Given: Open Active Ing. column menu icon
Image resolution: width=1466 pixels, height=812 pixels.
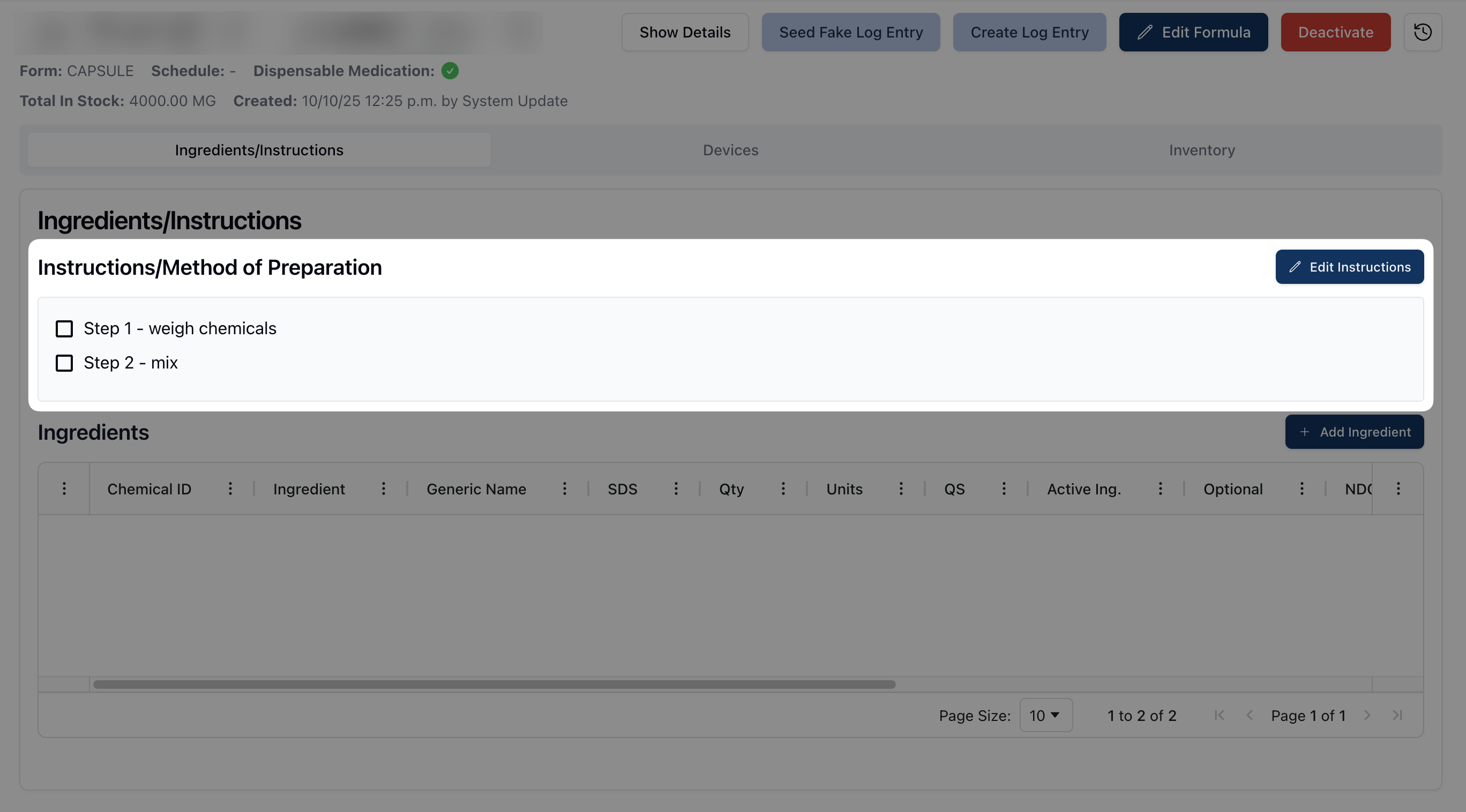Looking at the screenshot, I should [x=1160, y=489].
